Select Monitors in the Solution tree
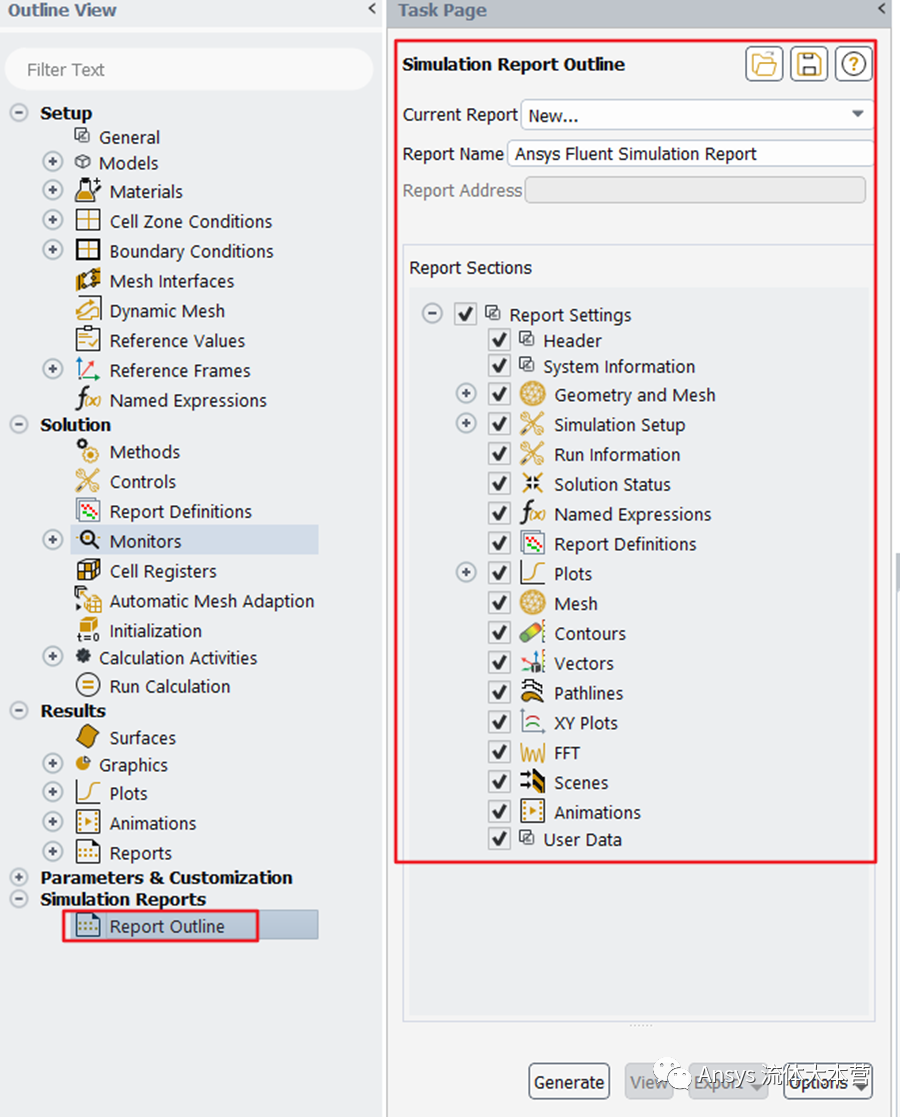 pos(145,541)
